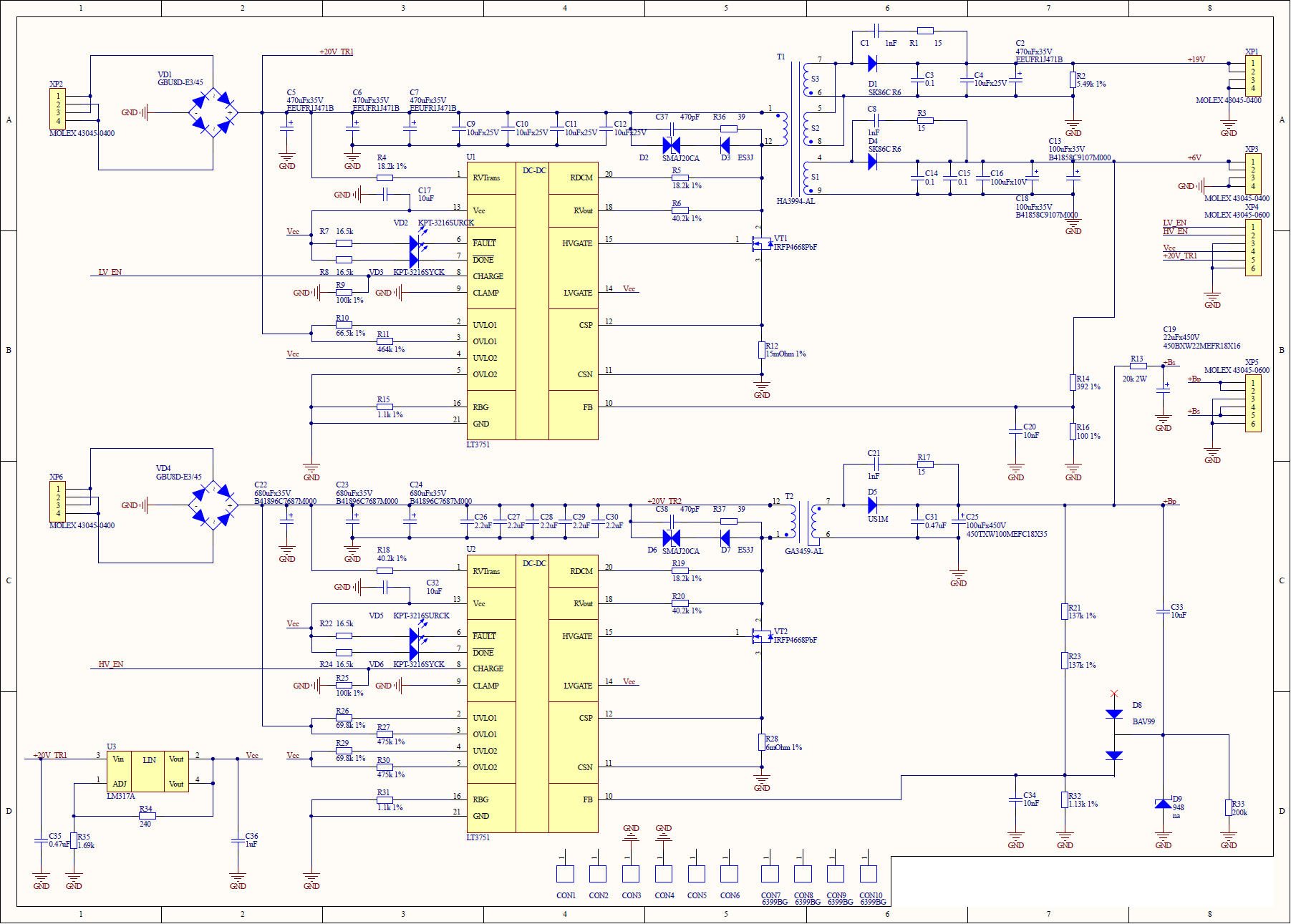Screen dimensions: 1291x924
Task: Click the +19V net label
Action: coord(1196,59)
